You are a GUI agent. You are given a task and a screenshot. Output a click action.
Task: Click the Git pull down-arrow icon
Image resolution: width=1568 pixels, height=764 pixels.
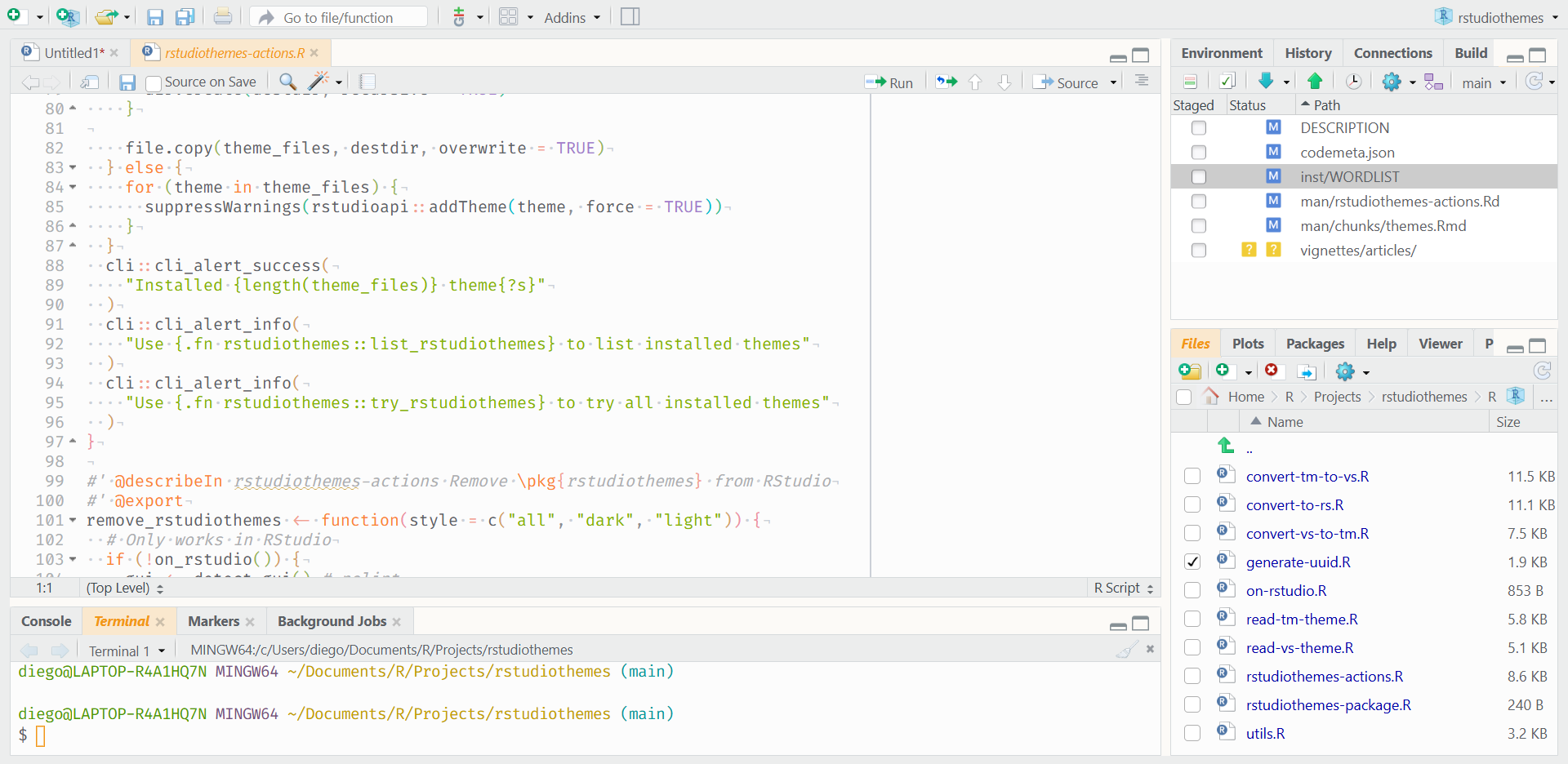[x=1266, y=81]
